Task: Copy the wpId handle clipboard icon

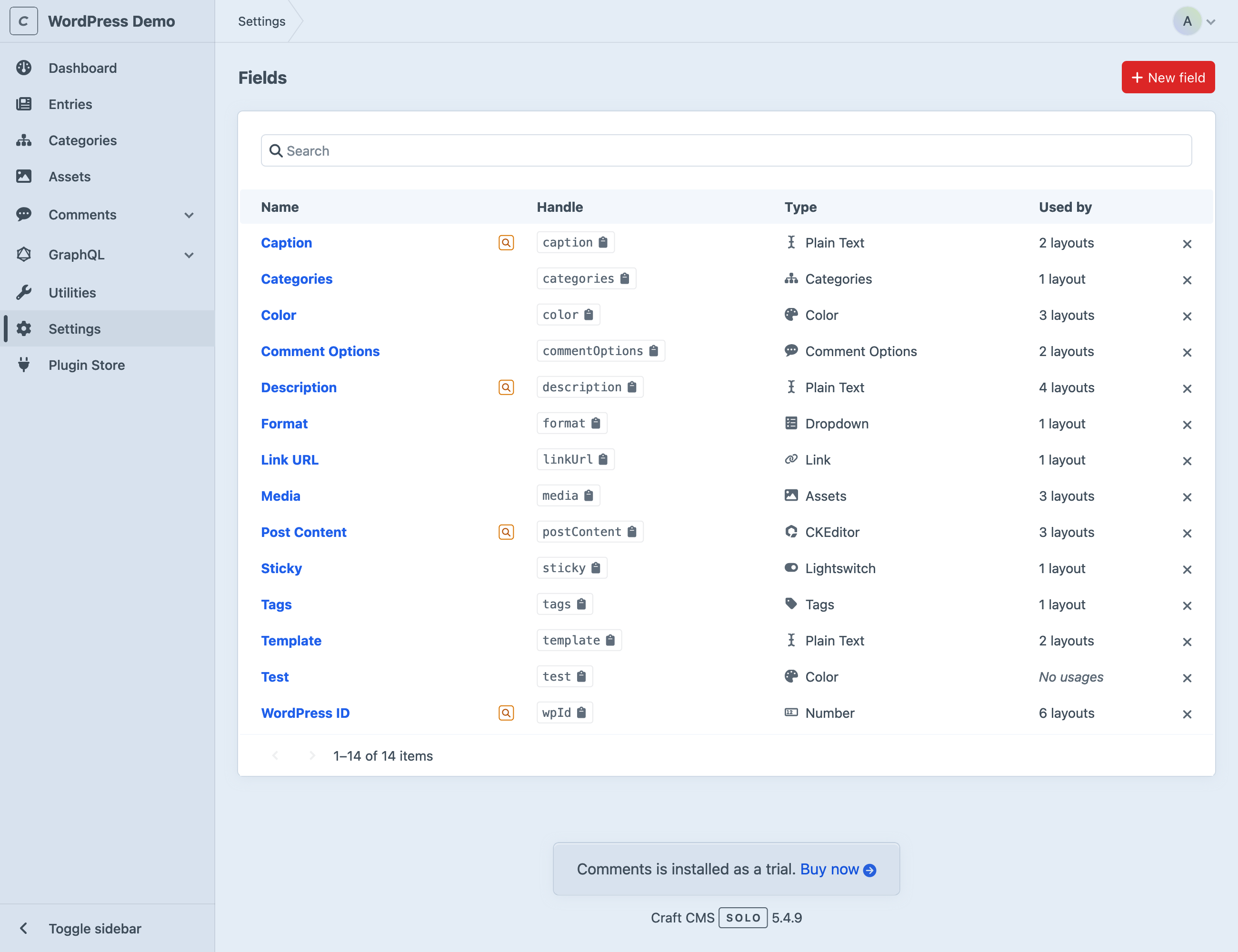Action: (x=581, y=712)
